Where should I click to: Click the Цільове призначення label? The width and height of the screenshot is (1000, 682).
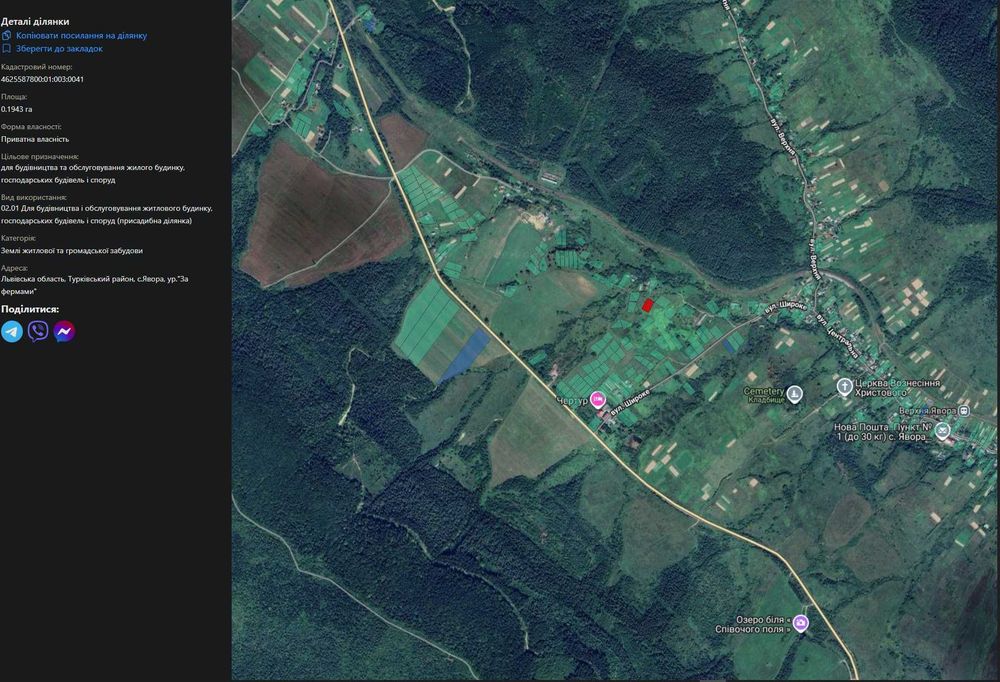click(x=40, y=156)
